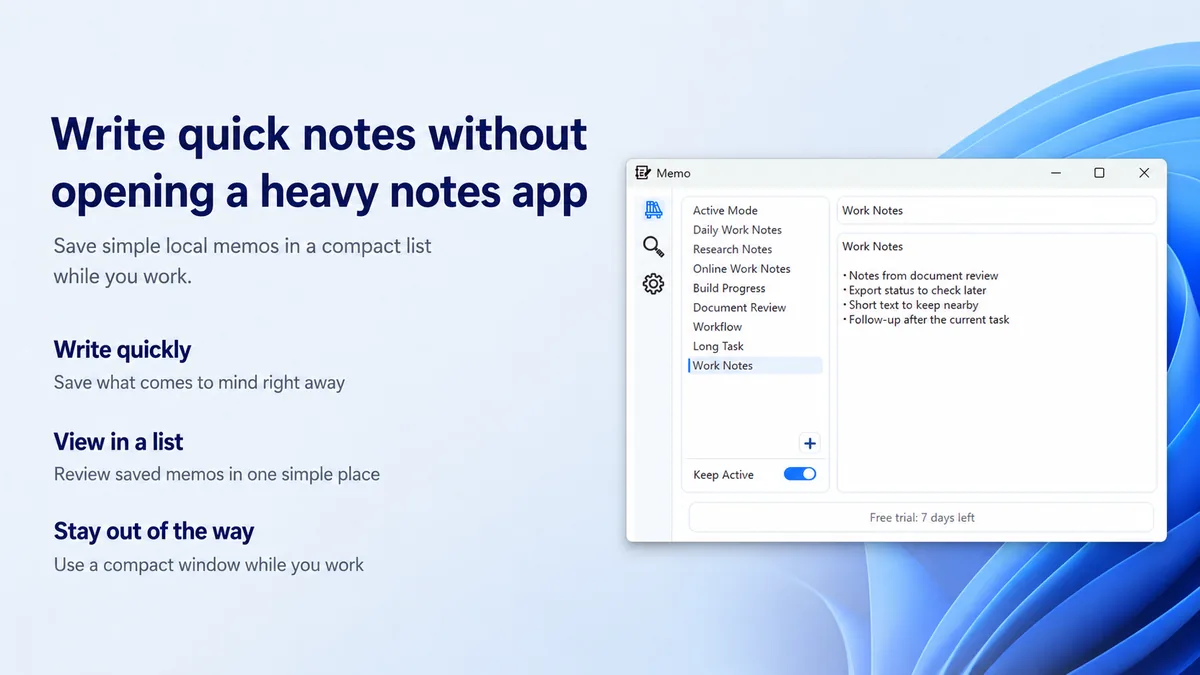Image resolution: width=1200 pixels, height=675 pixels.
Task: Click the Work Notes title input field
Action: pos(996,211)
